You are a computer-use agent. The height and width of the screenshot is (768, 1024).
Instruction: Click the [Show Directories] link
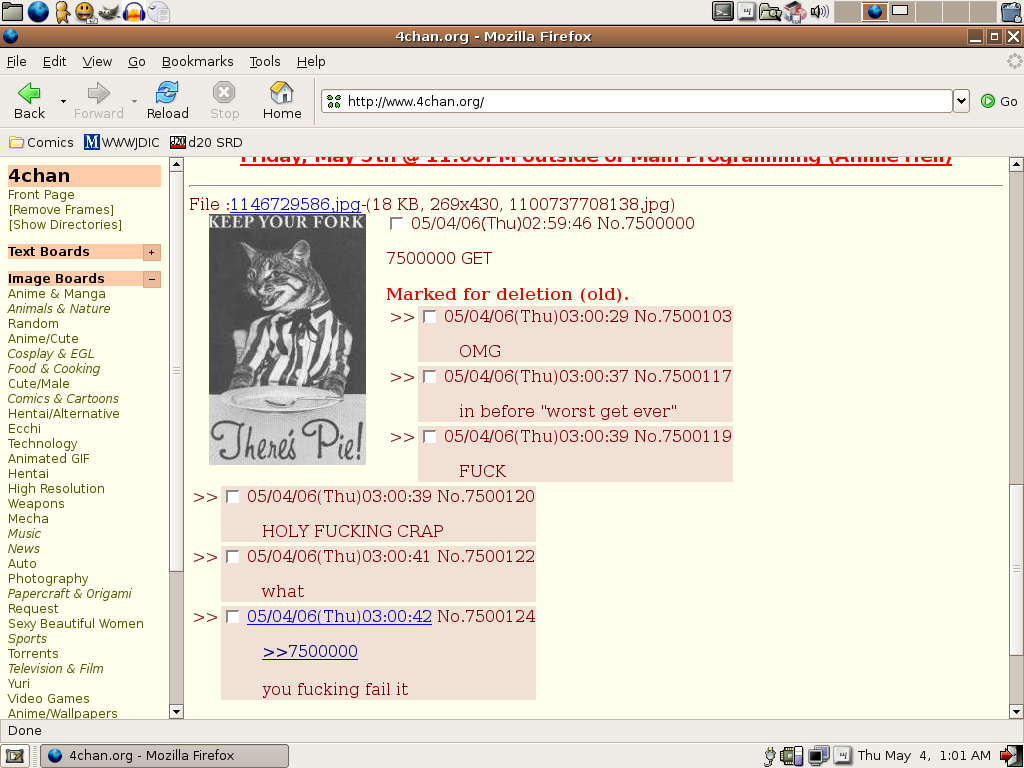click(65, 225)
